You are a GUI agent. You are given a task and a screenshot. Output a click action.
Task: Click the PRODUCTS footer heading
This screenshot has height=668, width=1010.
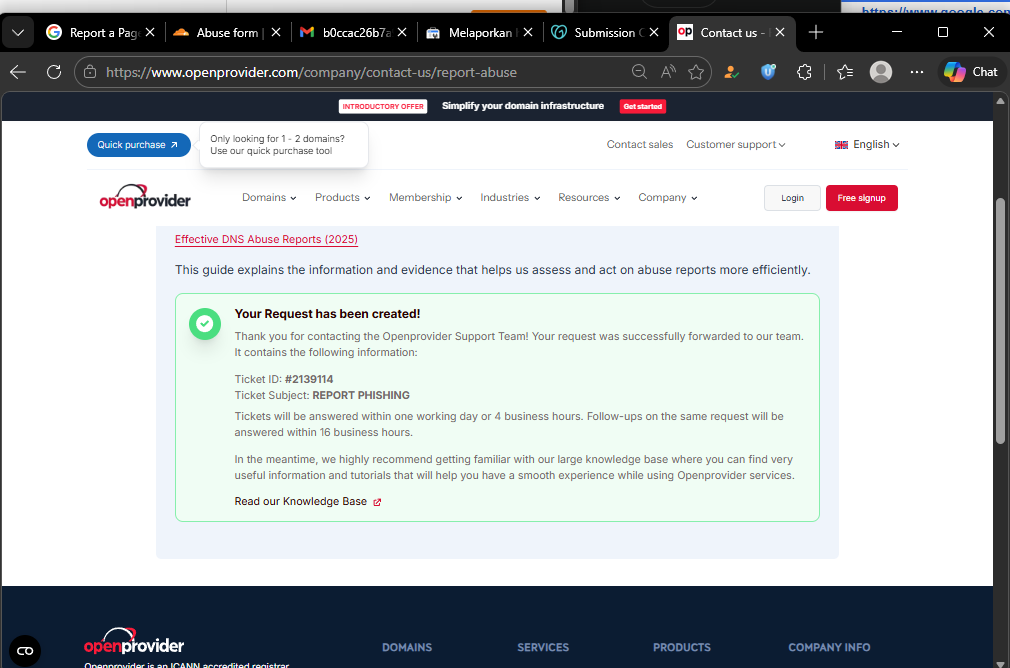[x=681, y=647]
